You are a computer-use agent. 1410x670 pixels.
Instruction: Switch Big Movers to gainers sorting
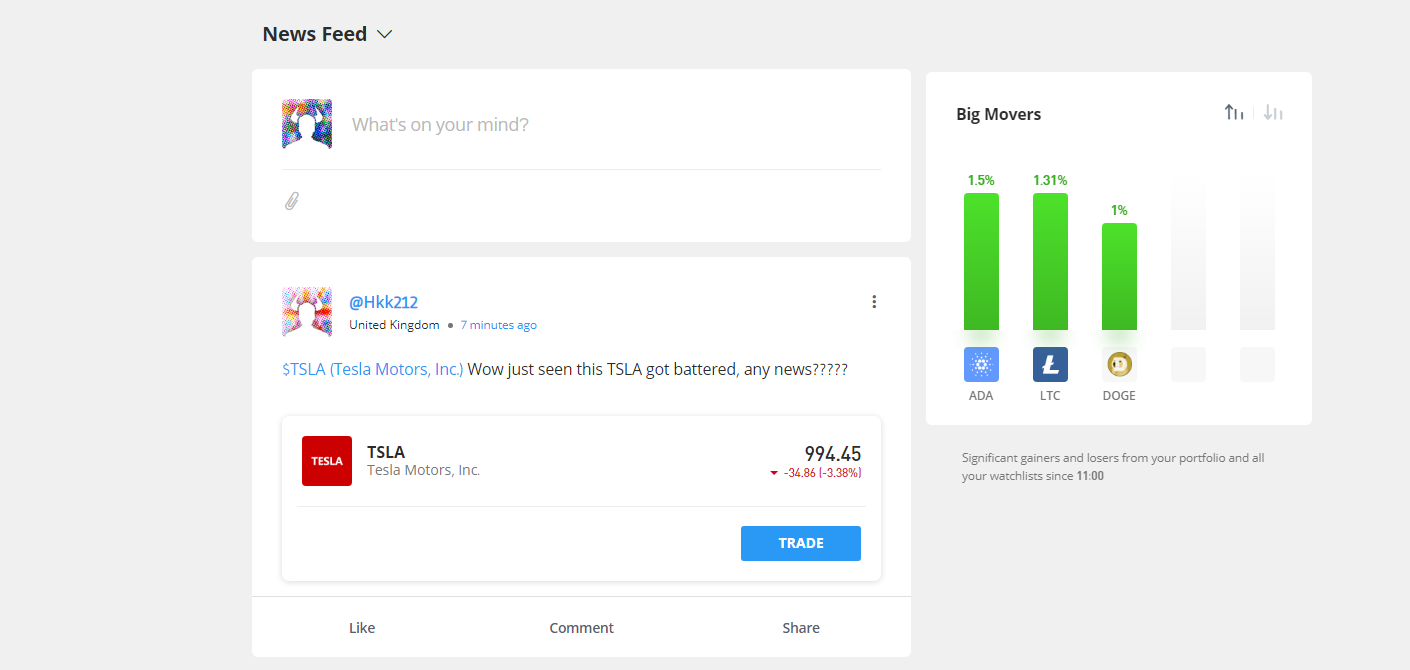[1234, 113]
